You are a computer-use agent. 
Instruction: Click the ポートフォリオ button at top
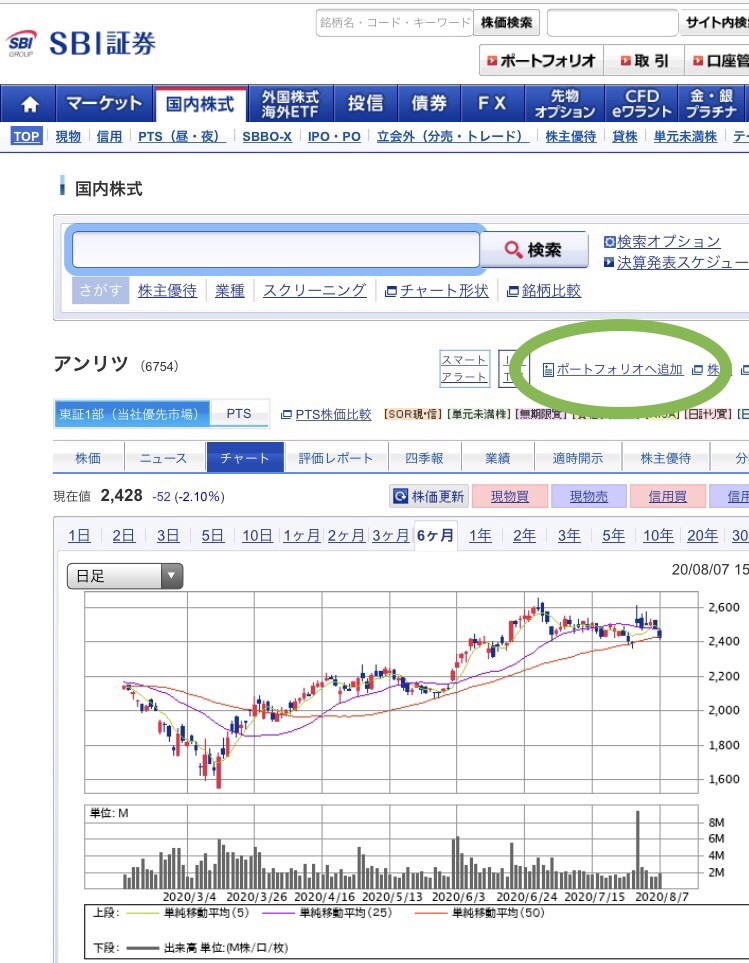pyautogui.click(x=541, y=60)
